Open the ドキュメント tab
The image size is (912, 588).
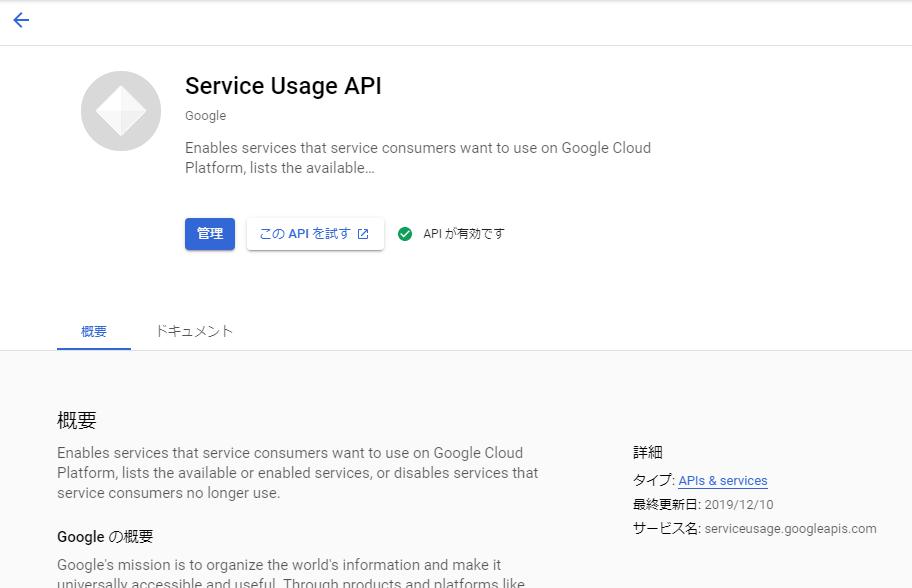[x=194, y=332]
